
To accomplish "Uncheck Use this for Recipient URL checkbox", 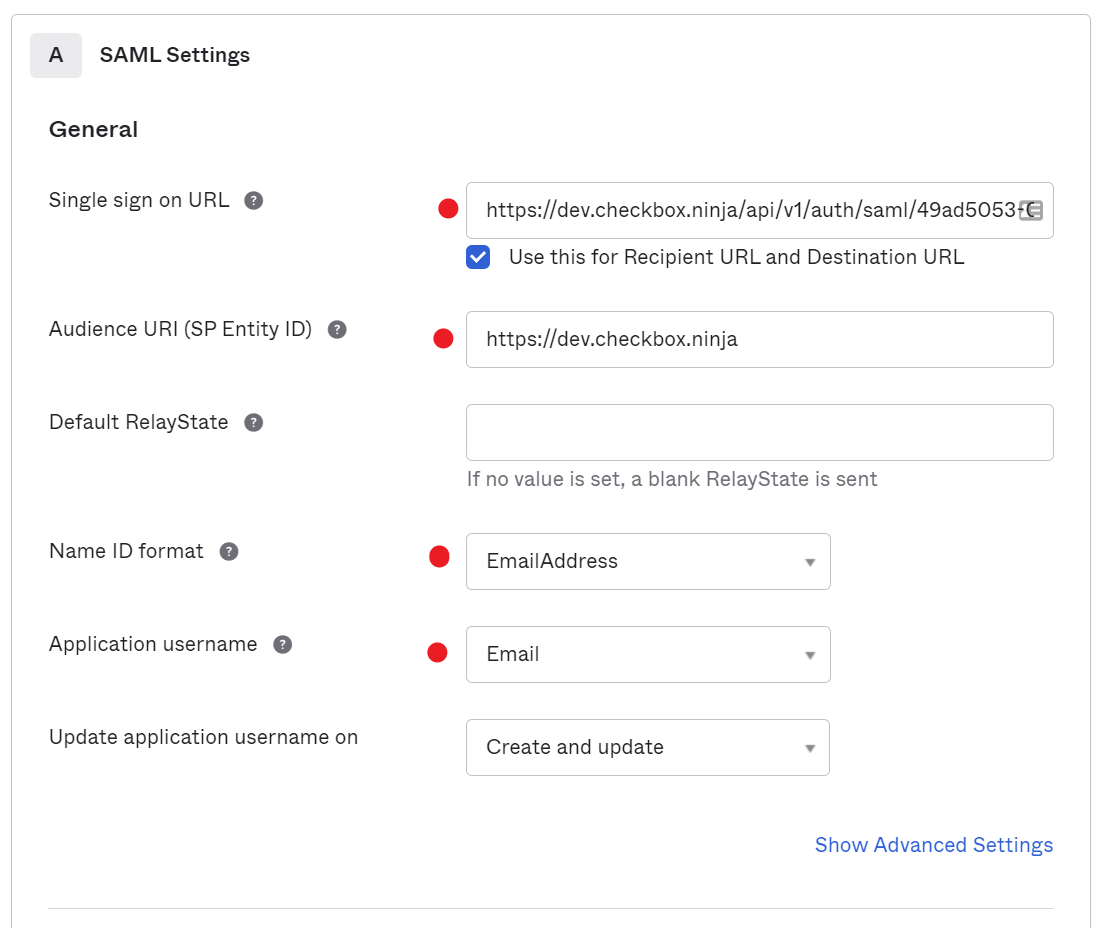I will coord(478,257).
